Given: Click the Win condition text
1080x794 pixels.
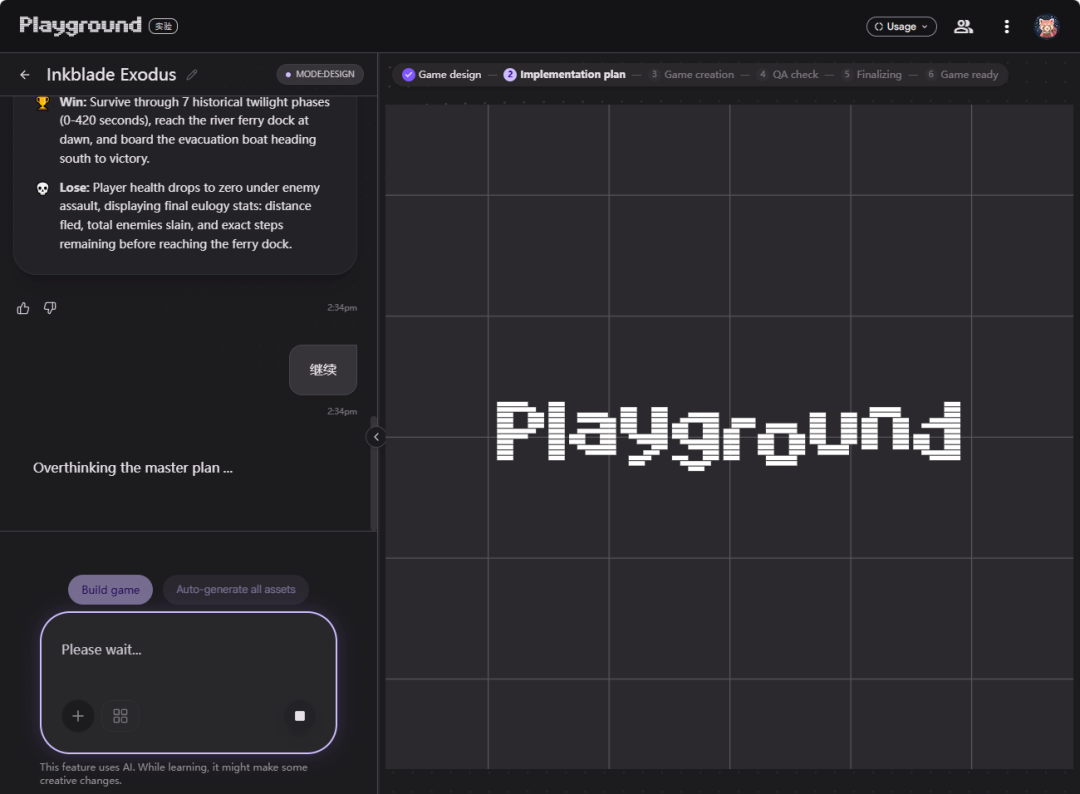Looking at the screenshot, I should pyautogui.click(x=194, y=130).
